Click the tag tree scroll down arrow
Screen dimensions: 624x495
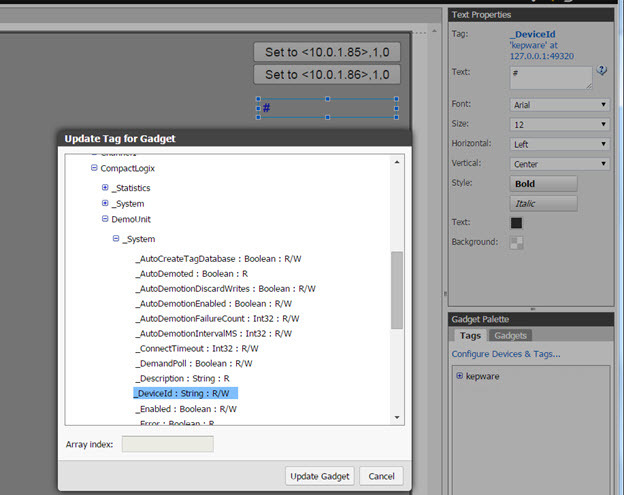pos(397,417)
